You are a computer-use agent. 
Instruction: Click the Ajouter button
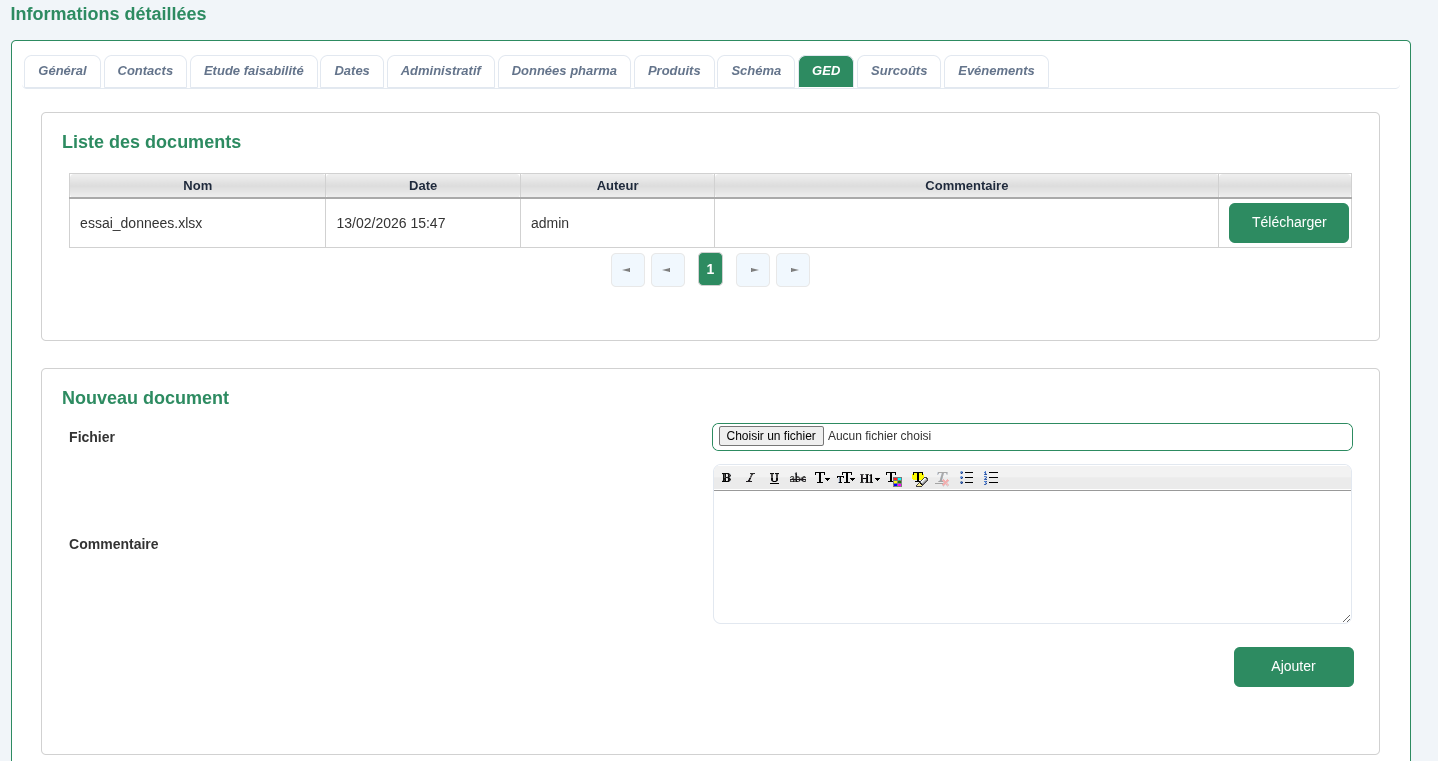[1293, 666]
